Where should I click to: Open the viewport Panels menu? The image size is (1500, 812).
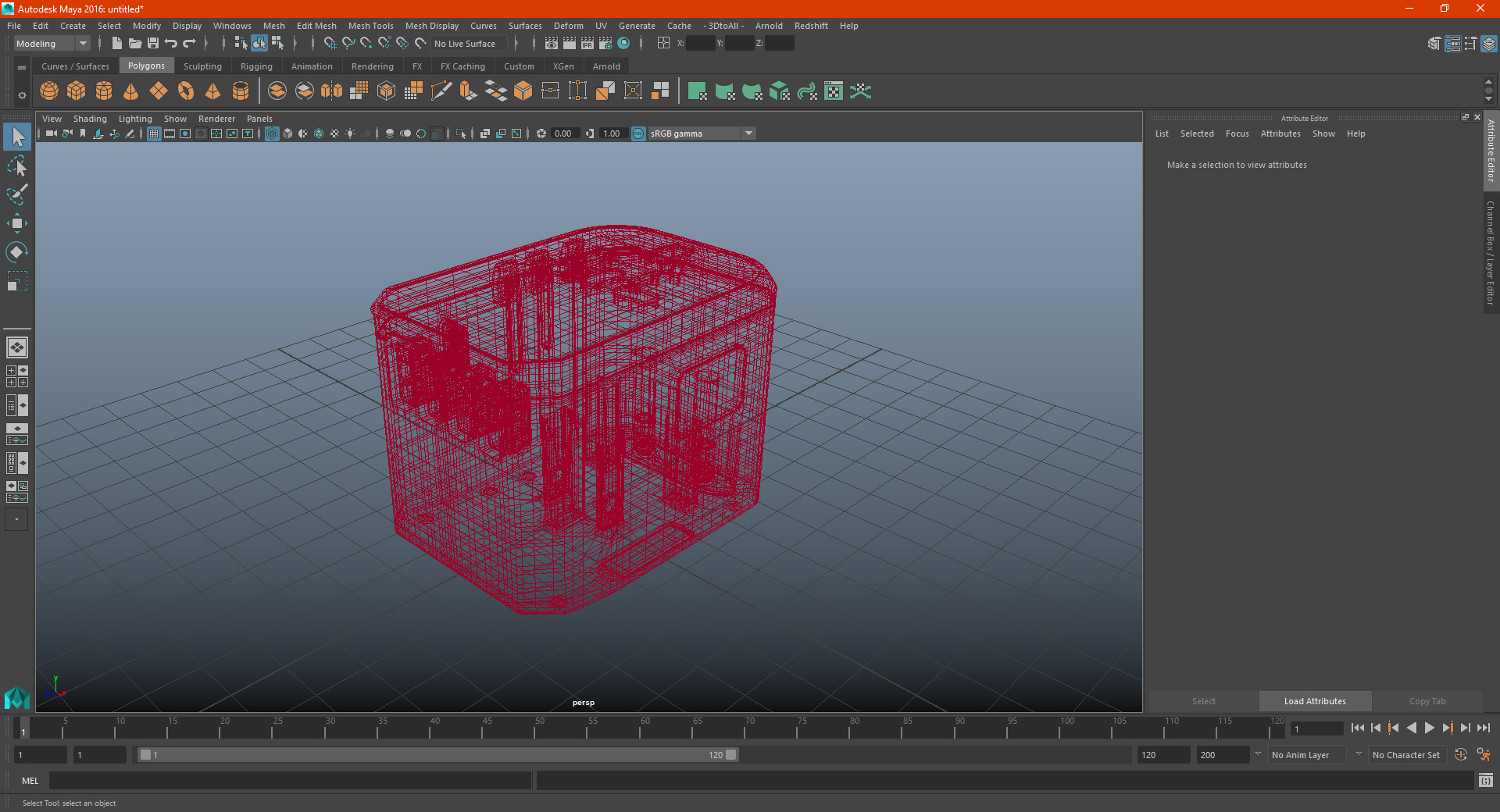[259, 119]
